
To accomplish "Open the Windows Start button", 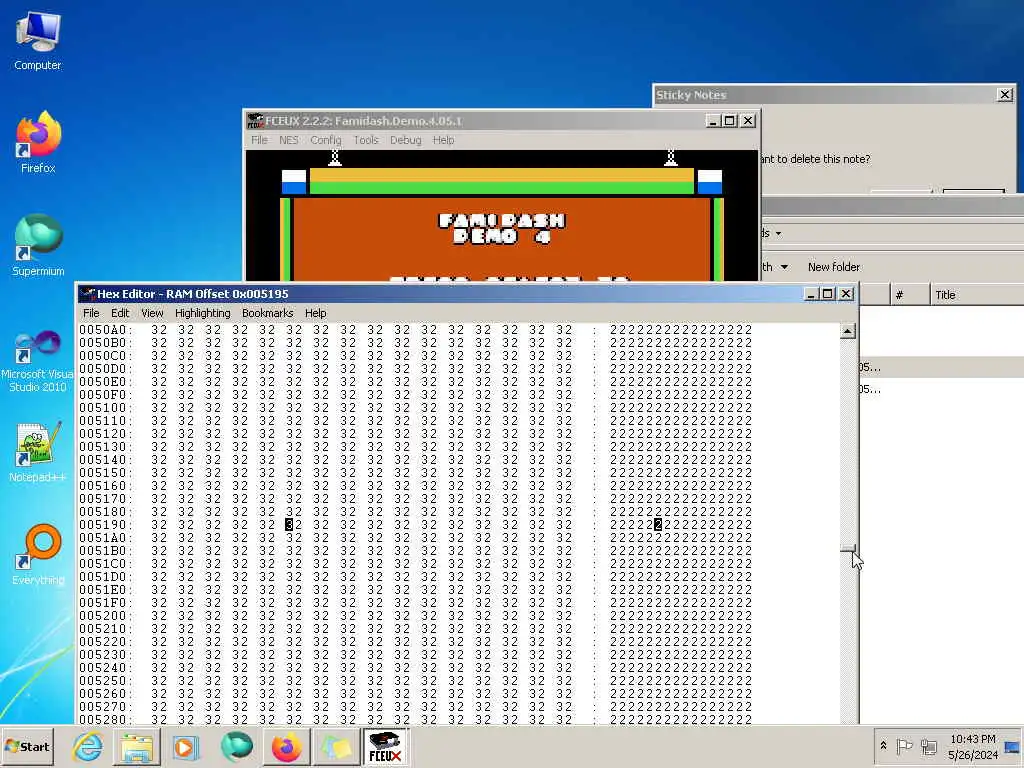I will (x=27, y=746).
